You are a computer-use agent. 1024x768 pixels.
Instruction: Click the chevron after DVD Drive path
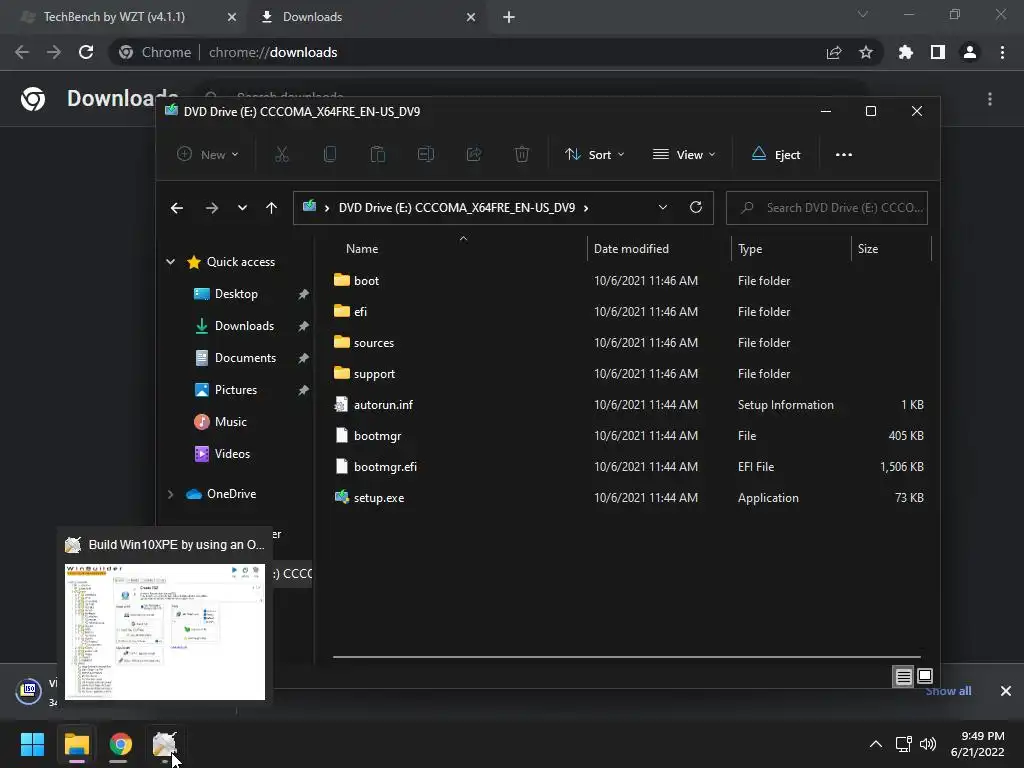[586, 208]
